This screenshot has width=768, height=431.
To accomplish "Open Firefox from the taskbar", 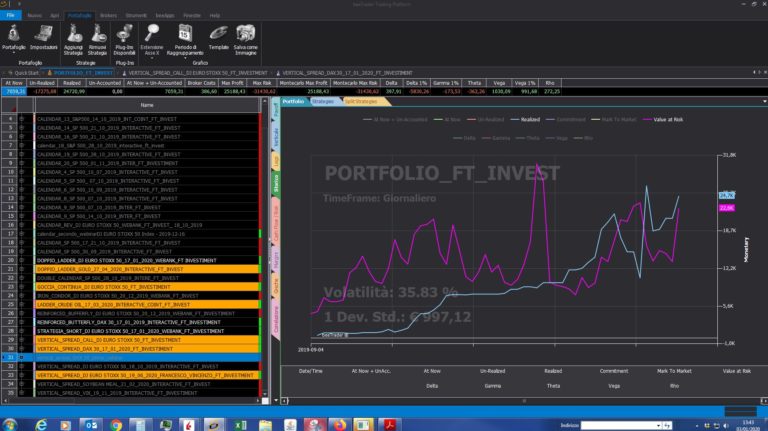I will point(339,425).
